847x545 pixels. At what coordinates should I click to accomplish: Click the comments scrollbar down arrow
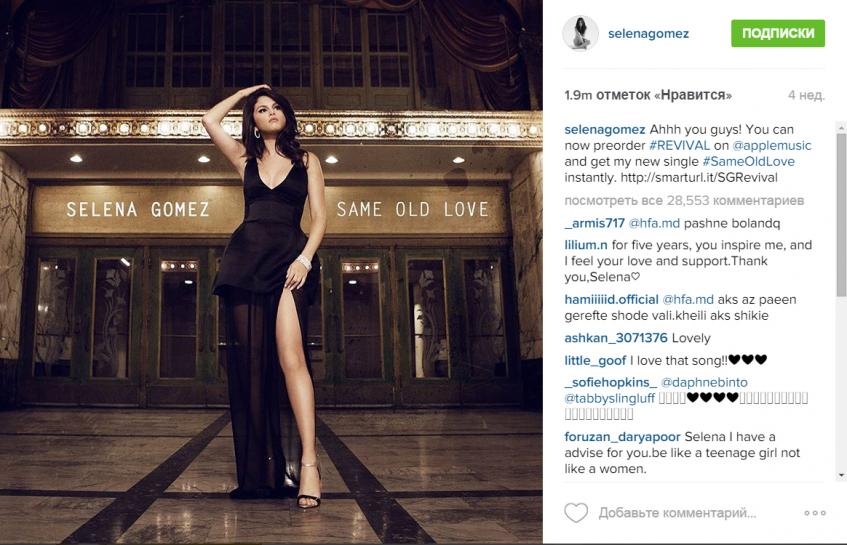pyautogui.click(x=841, y=475)
